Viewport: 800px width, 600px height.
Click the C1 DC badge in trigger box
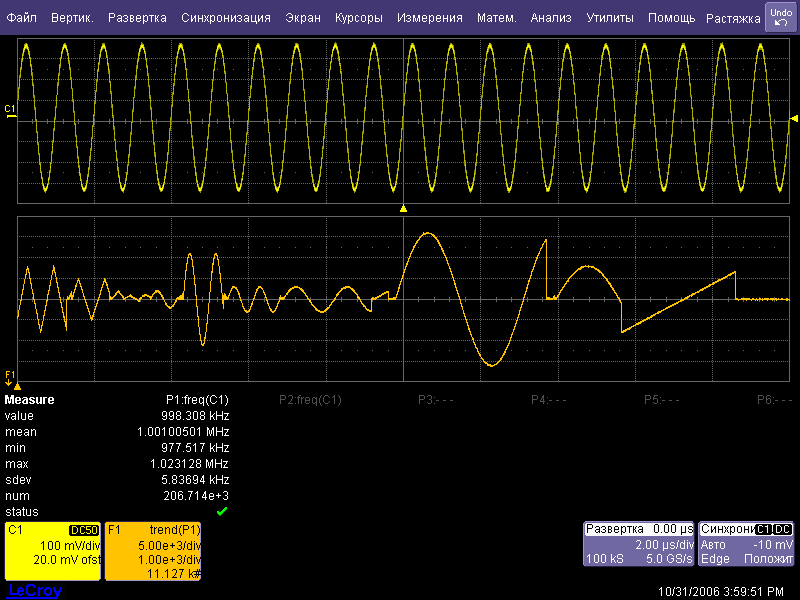click(x=774, y=529)
